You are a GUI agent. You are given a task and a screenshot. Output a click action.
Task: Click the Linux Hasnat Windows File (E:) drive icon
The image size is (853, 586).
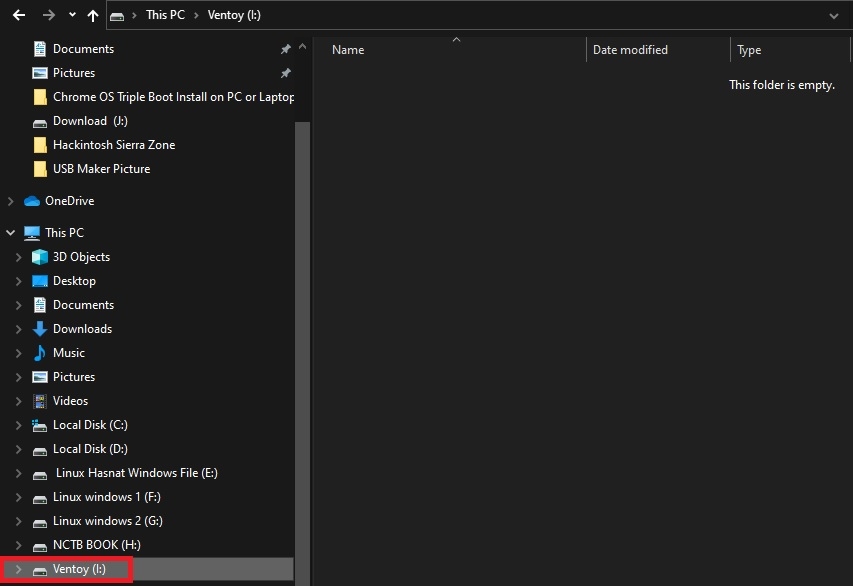[x=40, y=475]
